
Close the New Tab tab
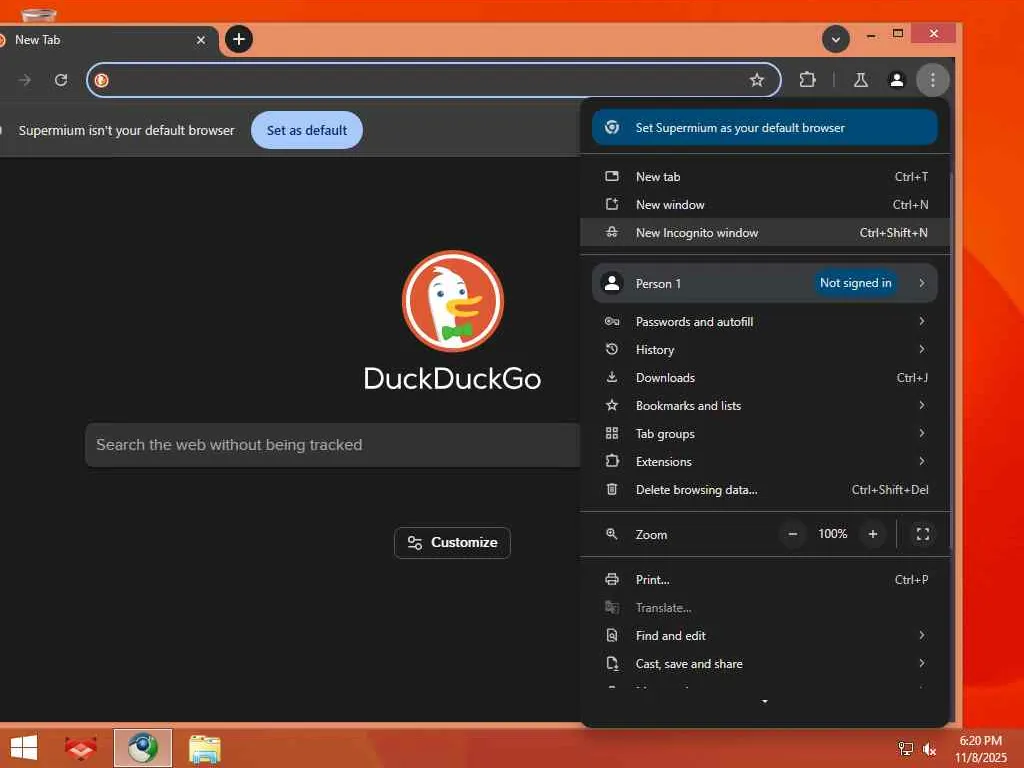coord(200,40)
